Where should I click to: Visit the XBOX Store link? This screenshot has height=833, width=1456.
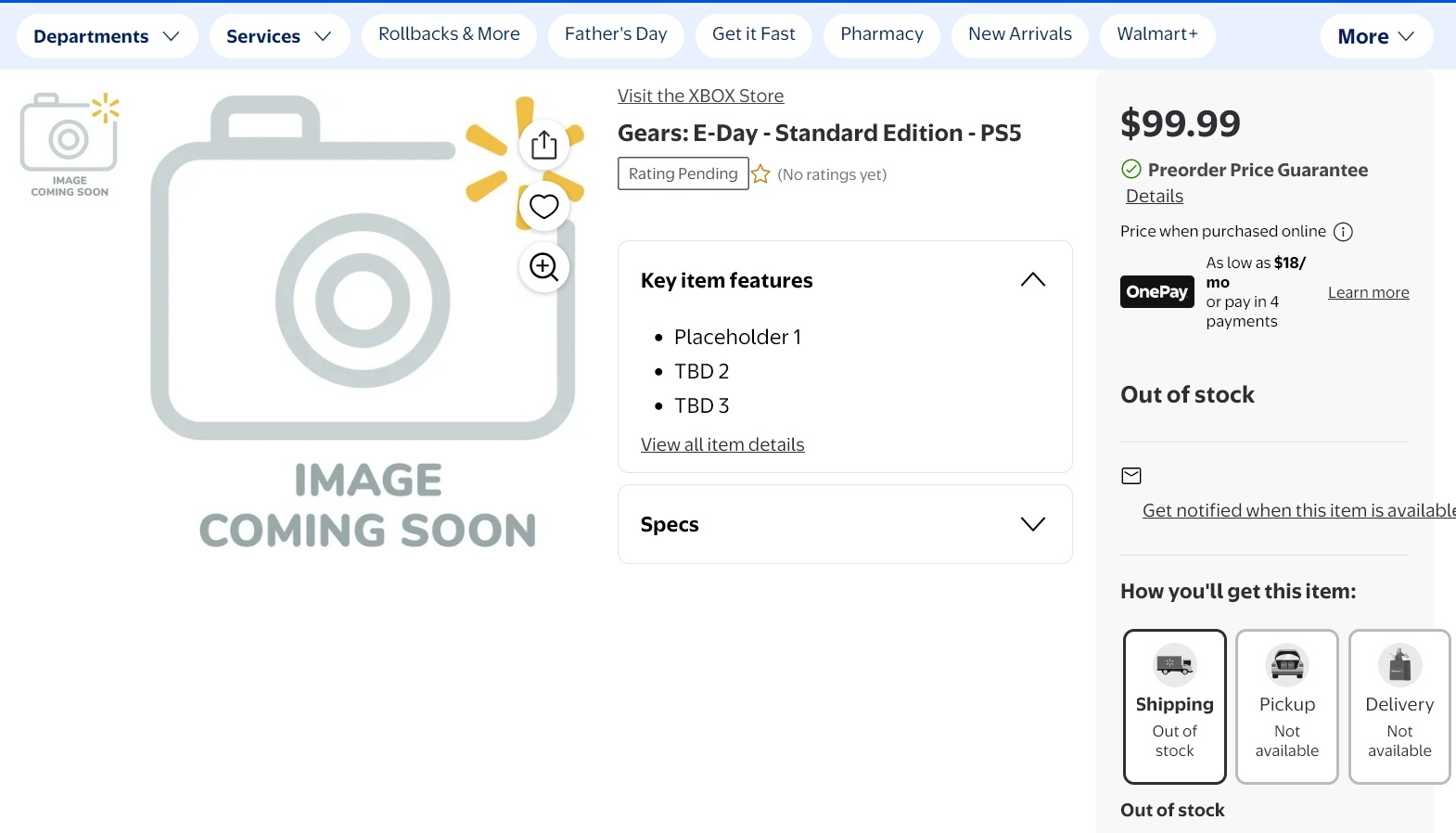(x=700, y=96)
